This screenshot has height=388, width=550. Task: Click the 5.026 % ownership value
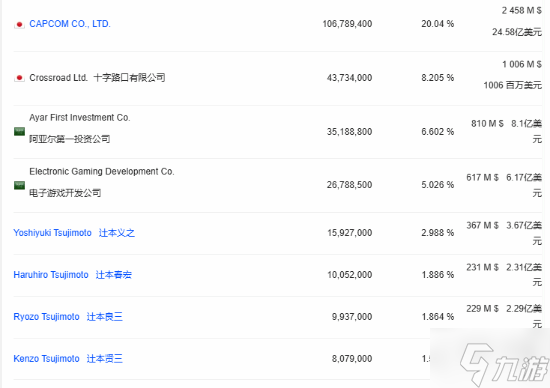tap(438, 185)
